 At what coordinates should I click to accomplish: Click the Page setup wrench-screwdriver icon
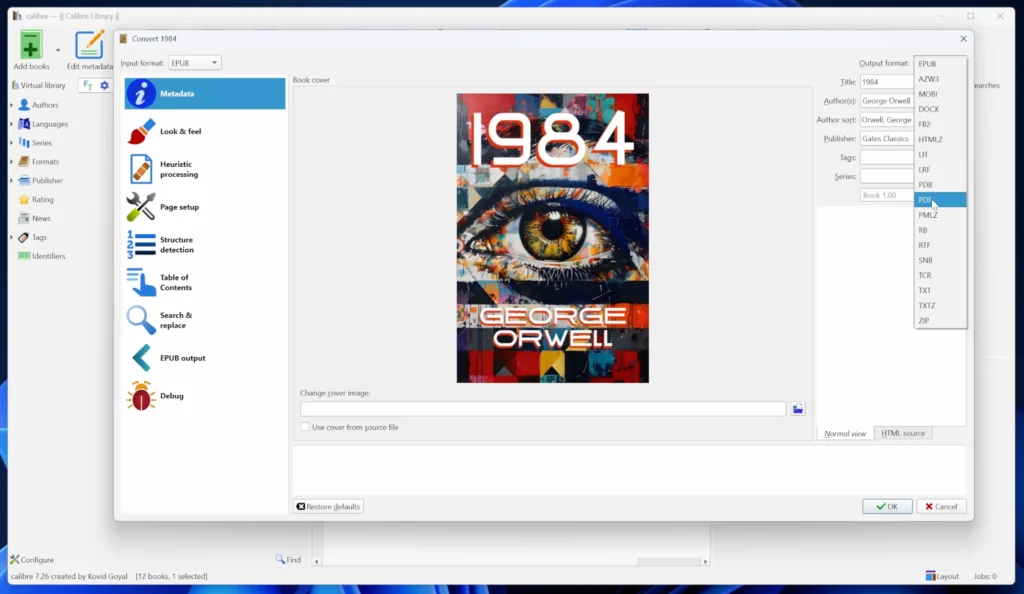[x=141, y=207]
